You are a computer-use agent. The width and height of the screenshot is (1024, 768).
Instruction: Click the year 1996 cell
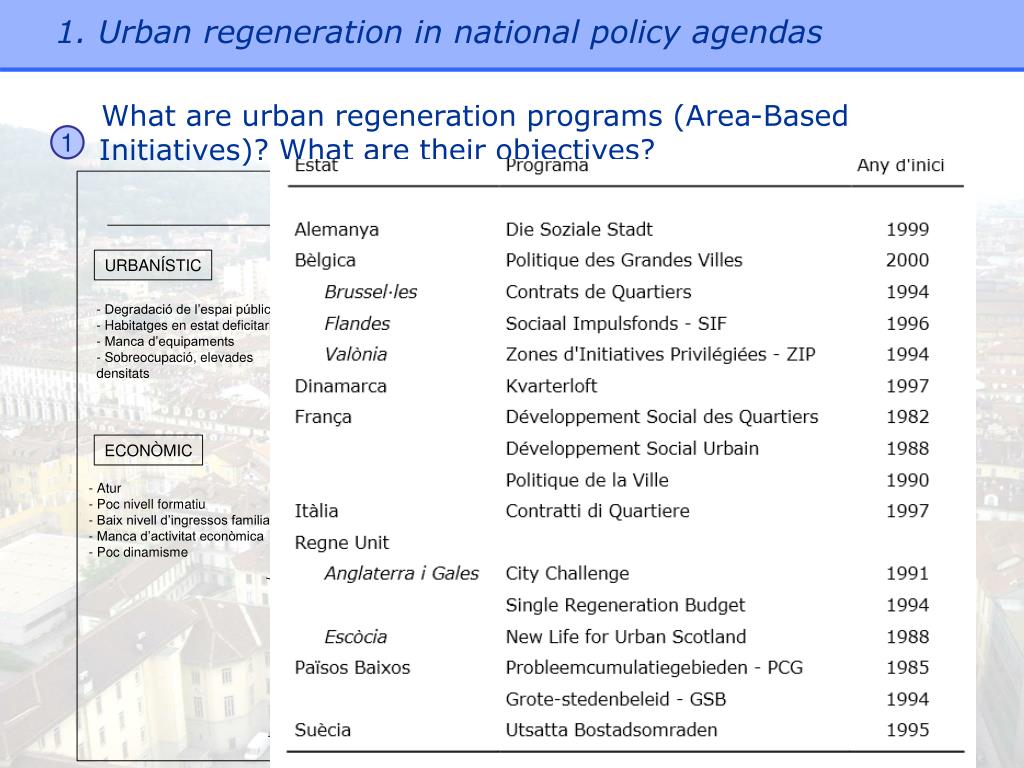tap(907, 323)
